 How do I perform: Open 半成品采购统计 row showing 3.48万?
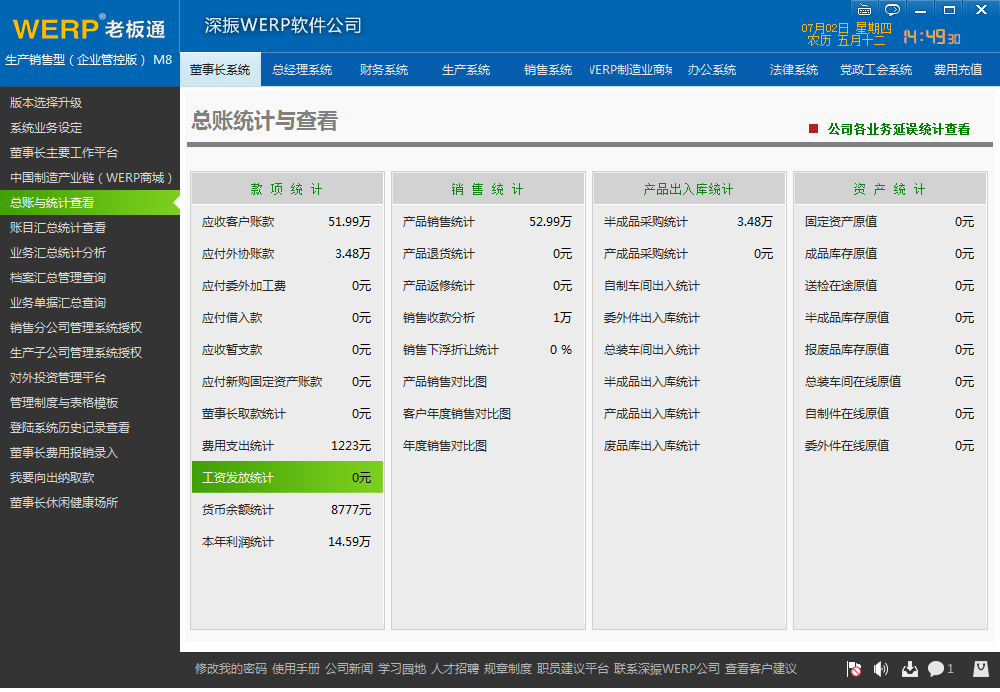(x=689, y=222)
